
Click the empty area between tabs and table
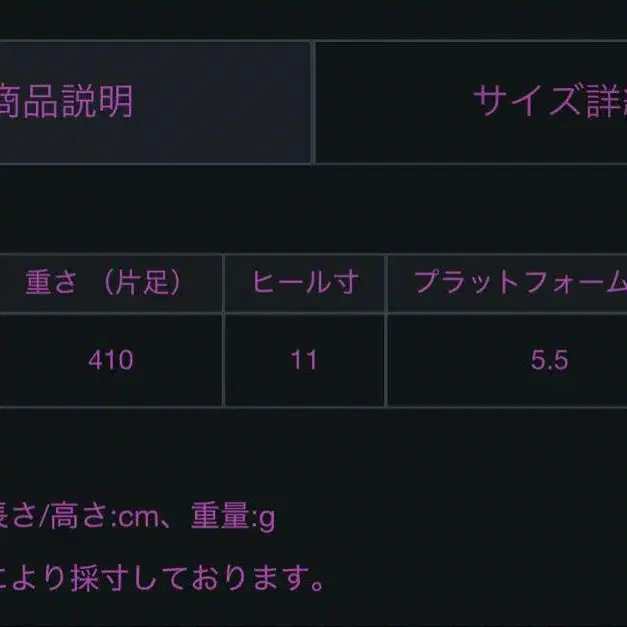pyautogui.click(x=300, y=208)
